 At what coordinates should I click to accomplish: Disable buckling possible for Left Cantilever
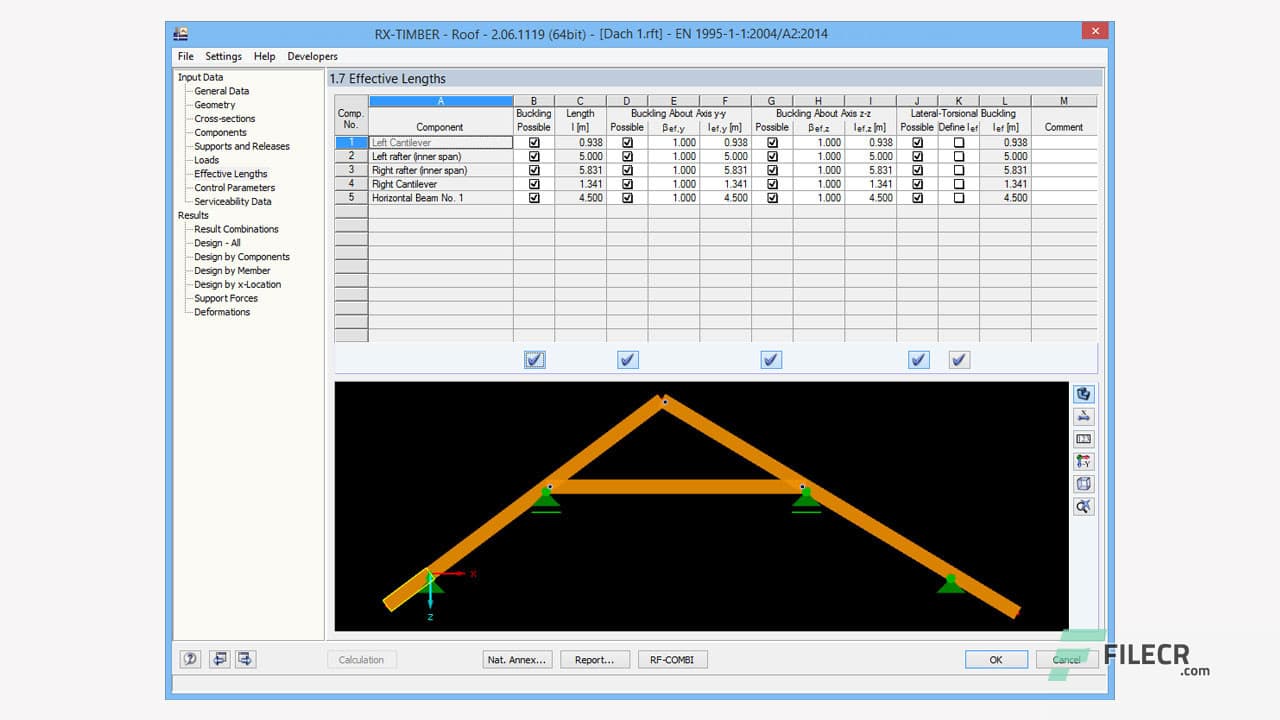tap(534, 142)
